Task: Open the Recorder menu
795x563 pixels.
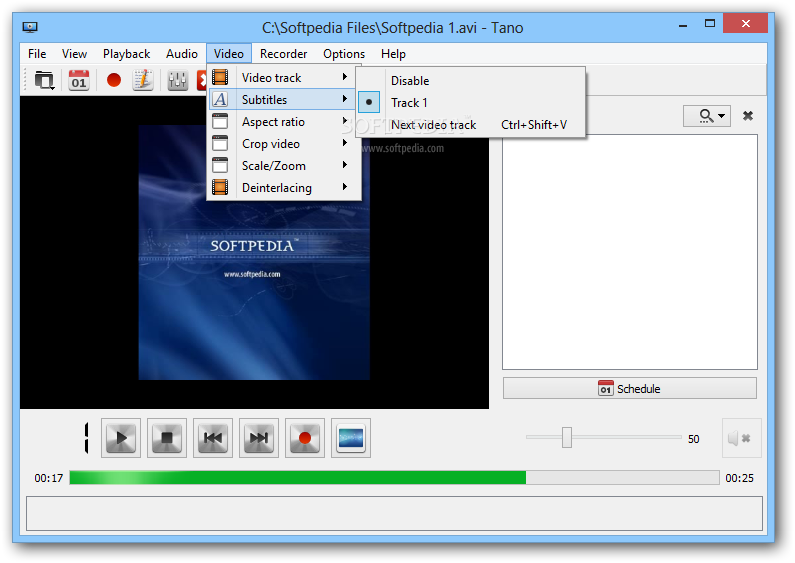Action: click(x=283, y=54)
